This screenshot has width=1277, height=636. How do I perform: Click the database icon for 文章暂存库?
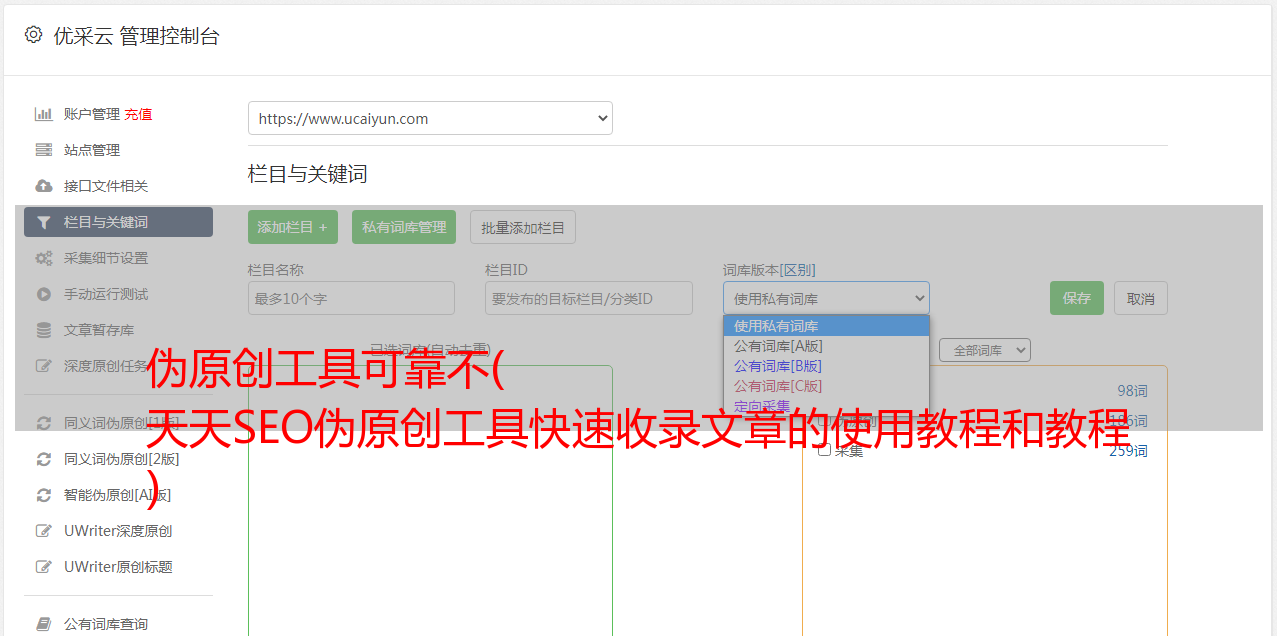coord(44,330)
